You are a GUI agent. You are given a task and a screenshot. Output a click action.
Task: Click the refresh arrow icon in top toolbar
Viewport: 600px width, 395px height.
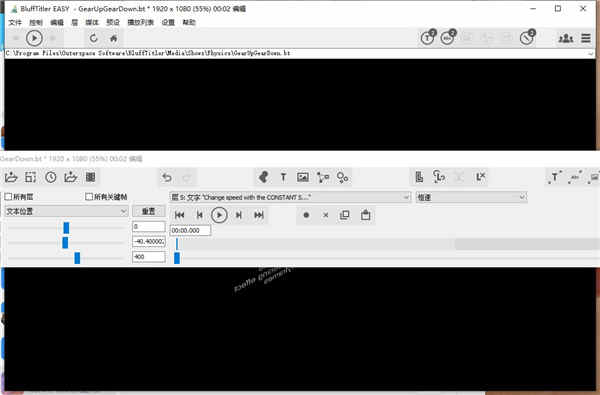[93, 38]
